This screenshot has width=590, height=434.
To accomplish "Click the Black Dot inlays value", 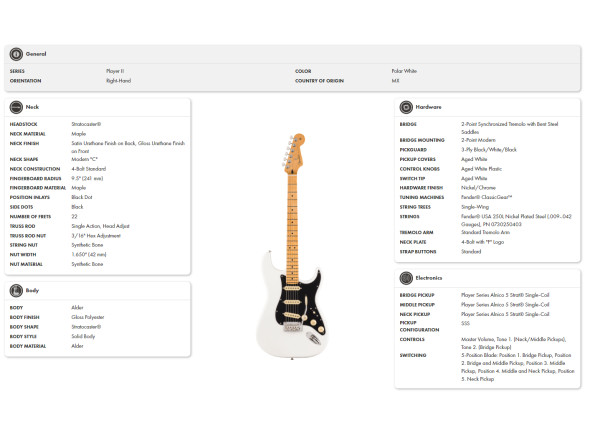I will point(82,197).
